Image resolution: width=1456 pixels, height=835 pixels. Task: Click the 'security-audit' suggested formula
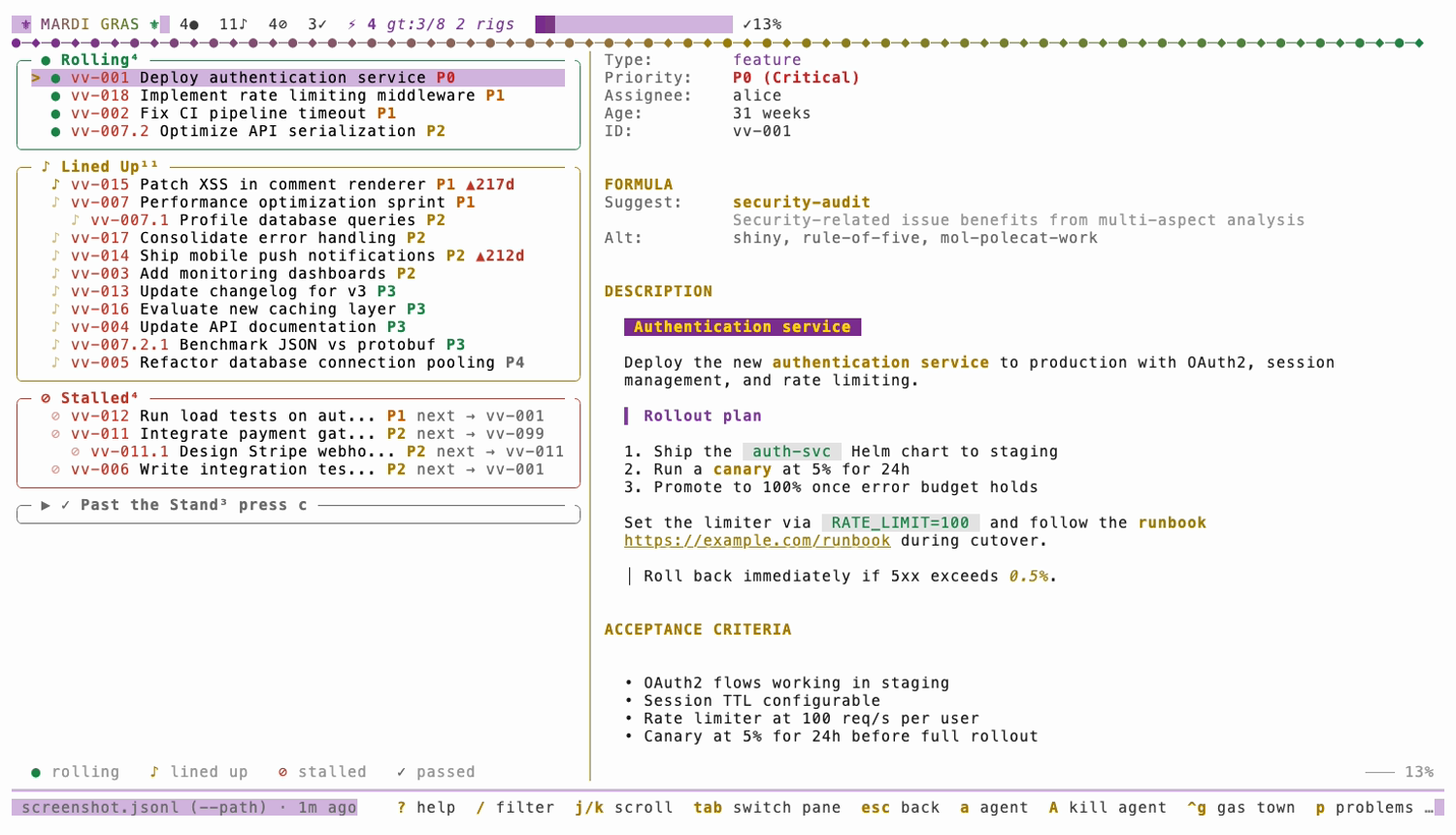click(x=802, y=203)
